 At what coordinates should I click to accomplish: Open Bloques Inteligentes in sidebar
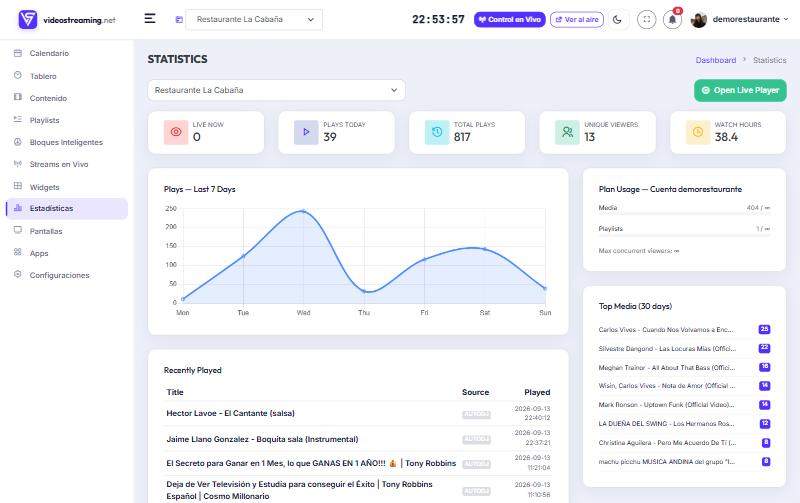(67, 142)
